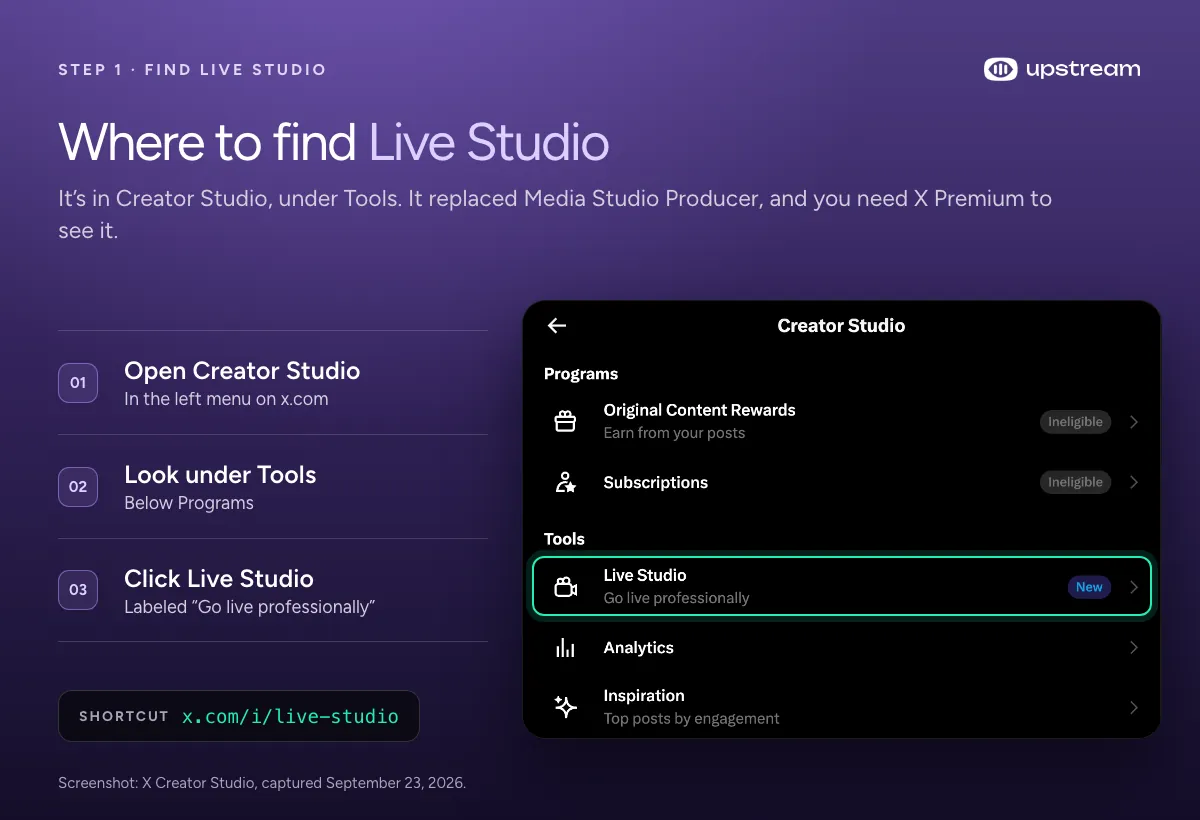
Task: Go back using the Creator Studio arrow
Action: [557, 325]
